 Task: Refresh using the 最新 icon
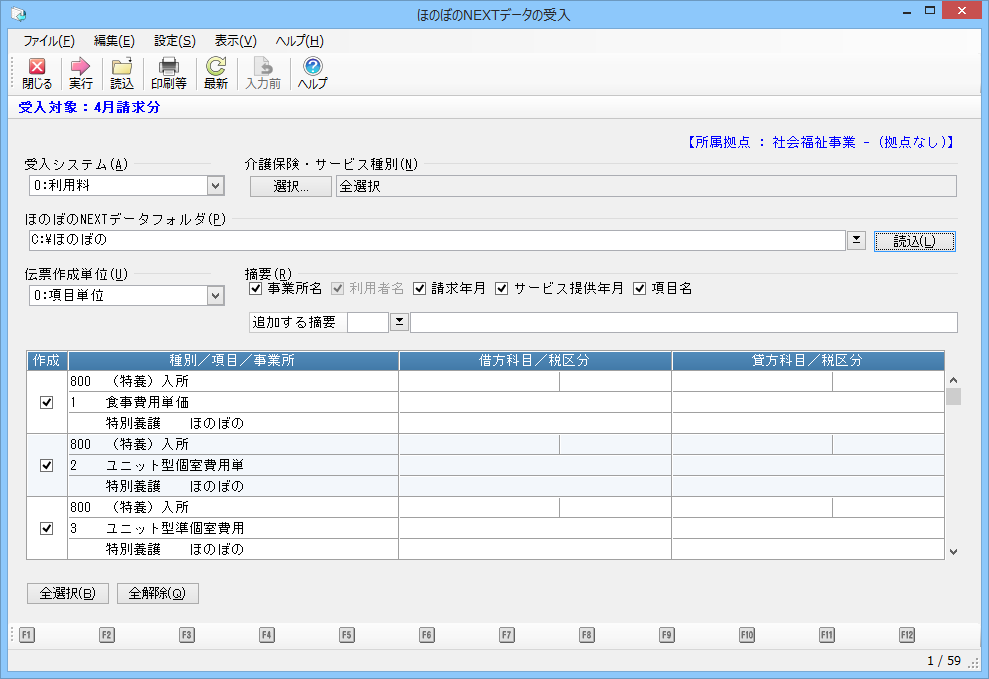(216, 67)
